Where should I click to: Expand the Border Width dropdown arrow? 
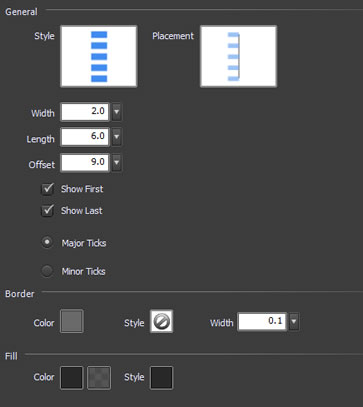(294, 321)
